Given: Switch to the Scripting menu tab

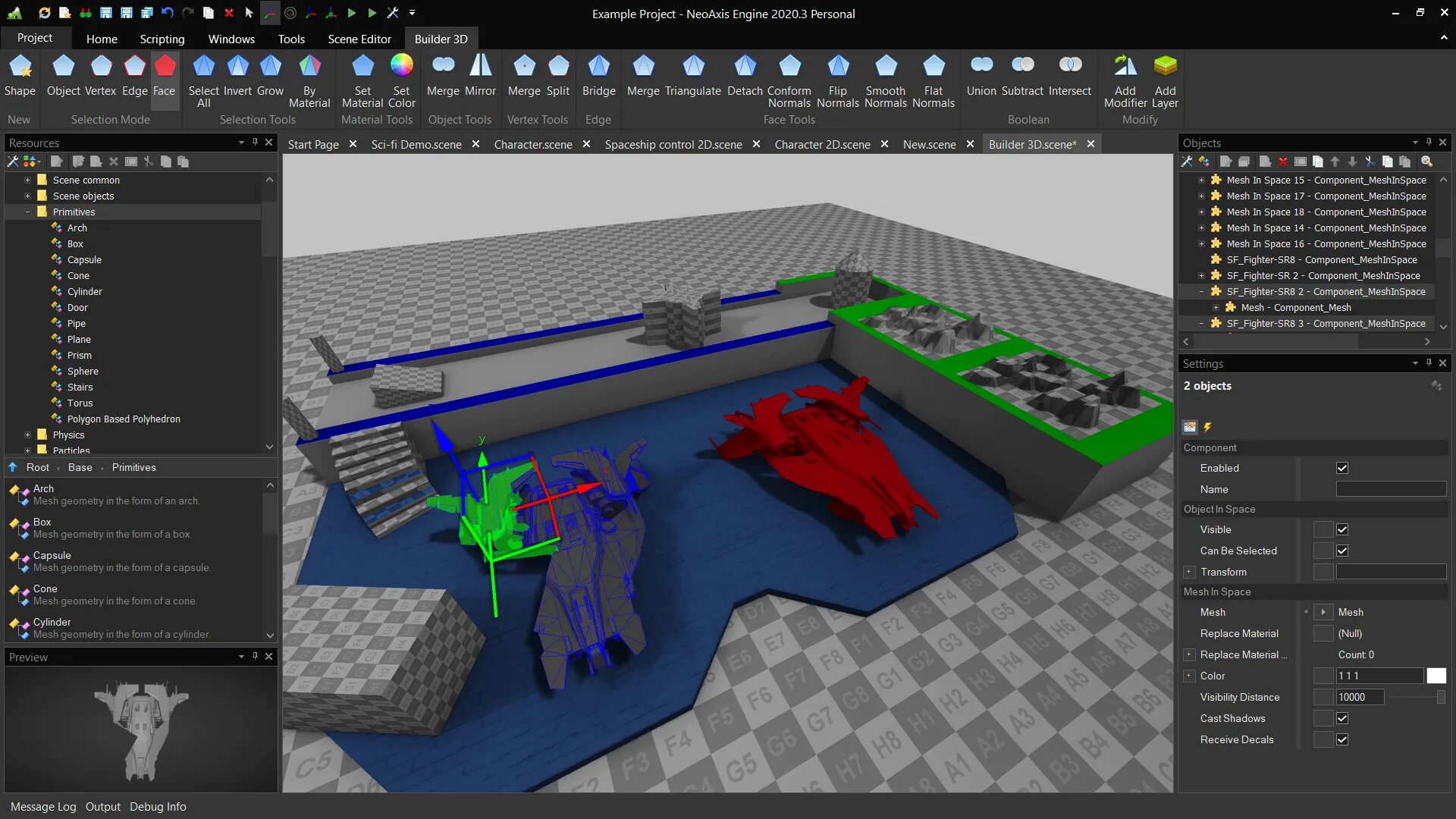Looking at the screenshot, I should [162, 38].
